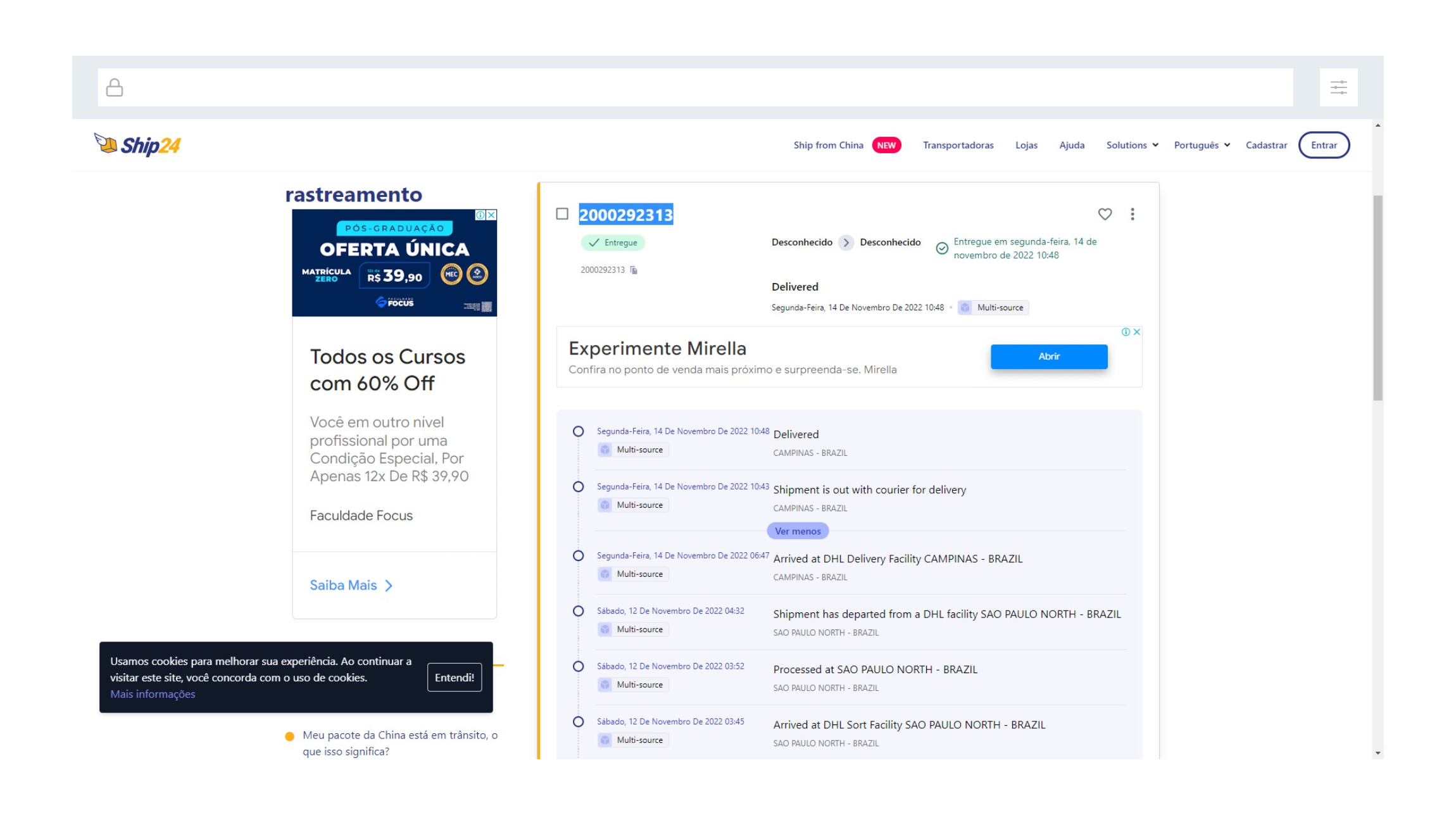
Task: Click the arrow between Desconhecido labels
Action: tap(846, 243)
